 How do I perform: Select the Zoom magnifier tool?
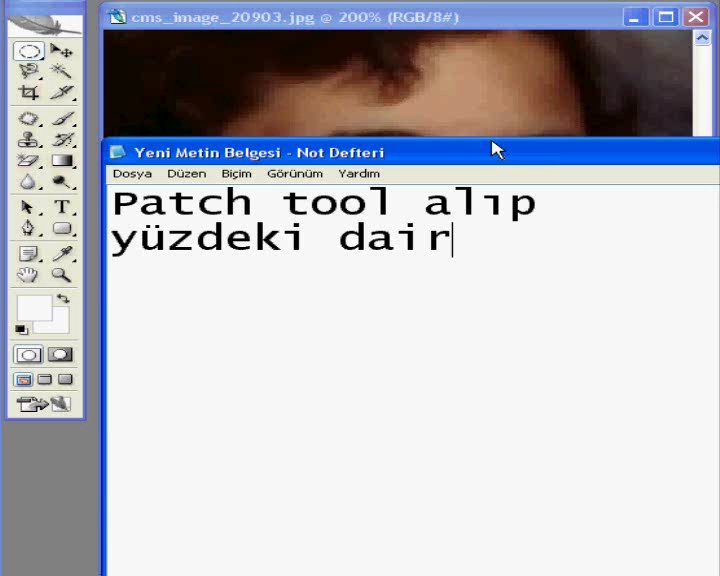[62, 275]
